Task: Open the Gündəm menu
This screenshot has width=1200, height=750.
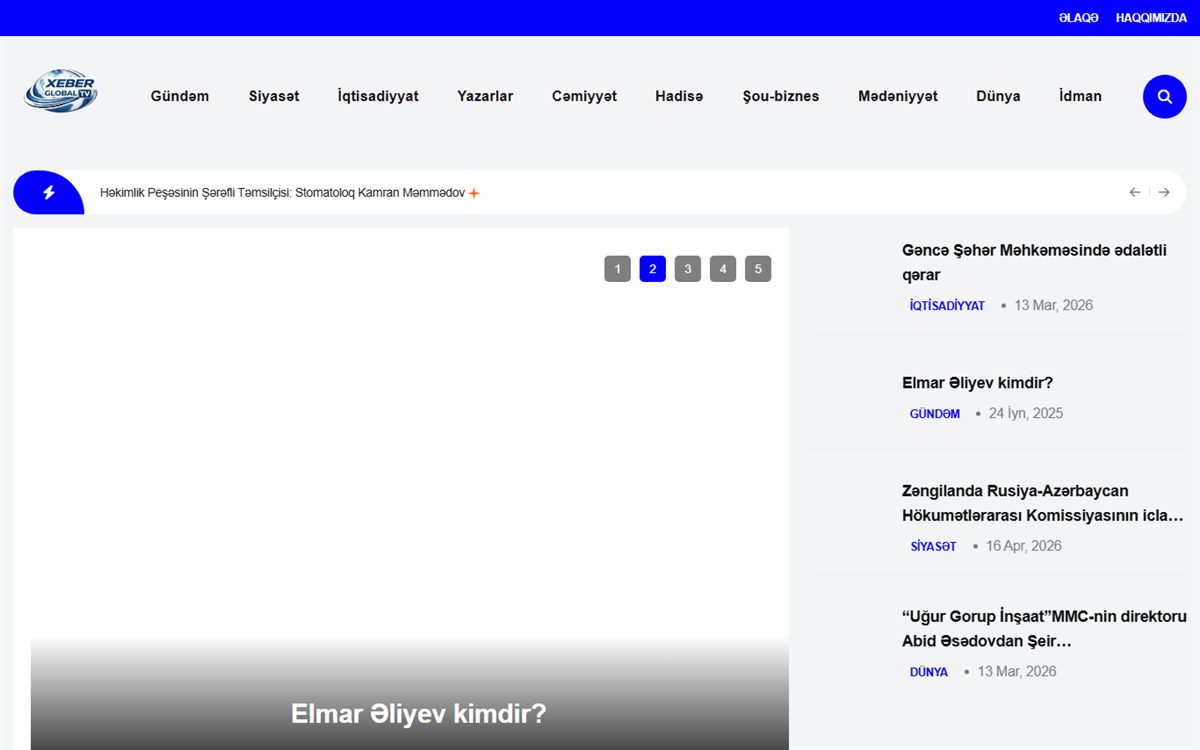Action: pos(180,96)
